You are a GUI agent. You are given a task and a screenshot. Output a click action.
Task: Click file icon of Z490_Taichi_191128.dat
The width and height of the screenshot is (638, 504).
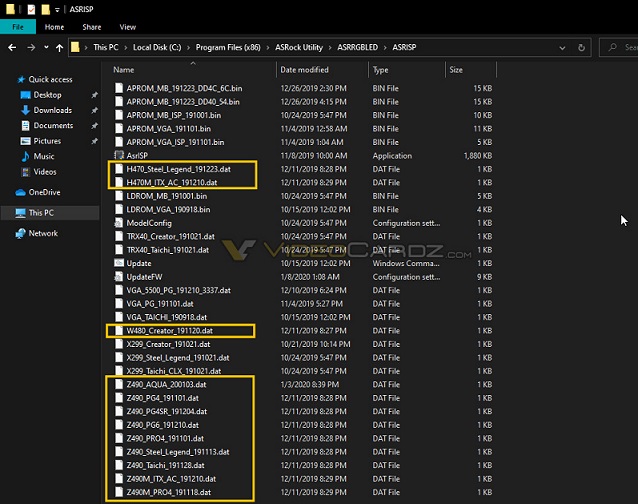tap(119, 465)
